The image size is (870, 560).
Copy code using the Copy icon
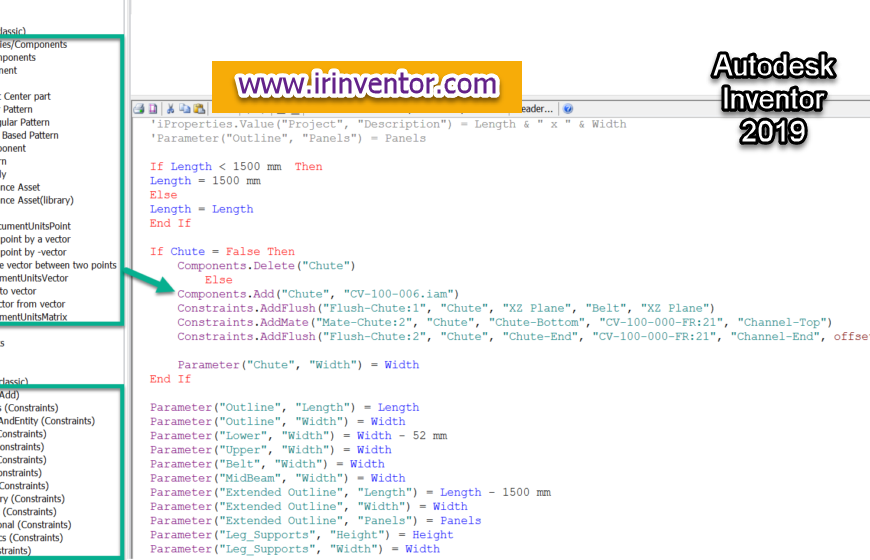[185, 109]
